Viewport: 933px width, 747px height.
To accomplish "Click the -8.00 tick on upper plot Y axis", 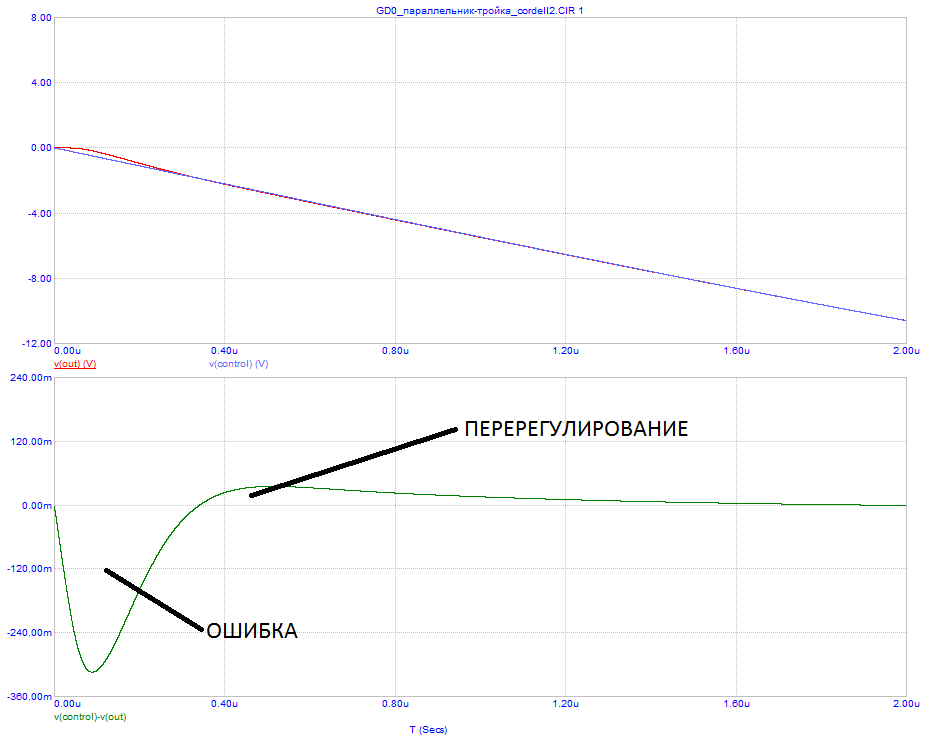I will (40, 279).
